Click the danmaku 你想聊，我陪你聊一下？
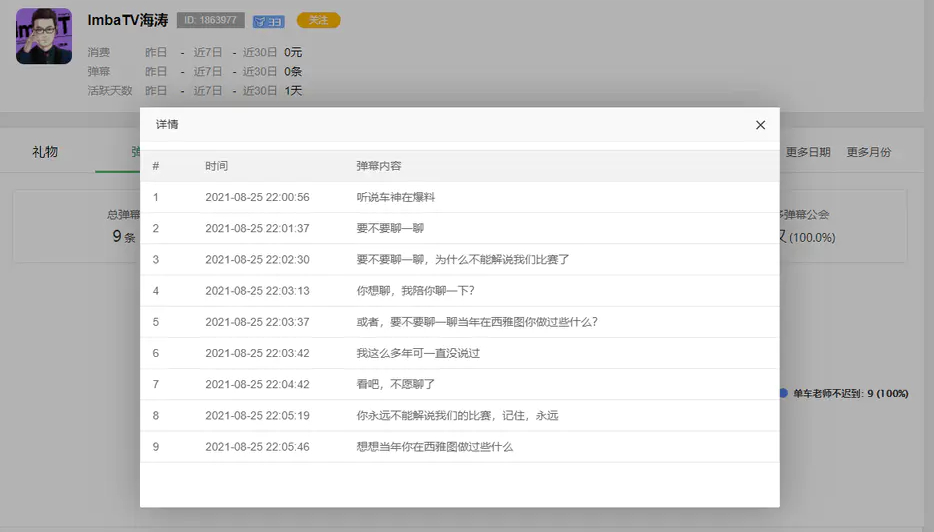Viewport: 934px width, 532px height. (415, 291)
